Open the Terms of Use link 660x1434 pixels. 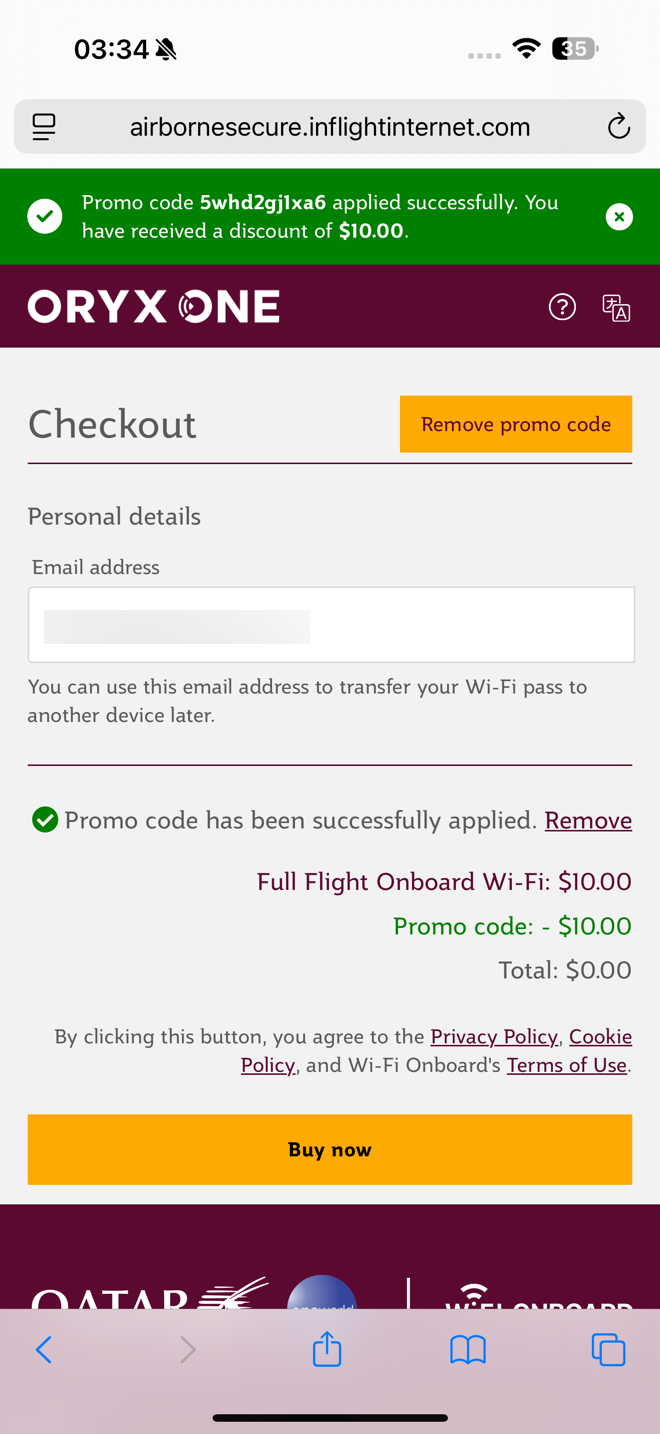click(567, 1065)
